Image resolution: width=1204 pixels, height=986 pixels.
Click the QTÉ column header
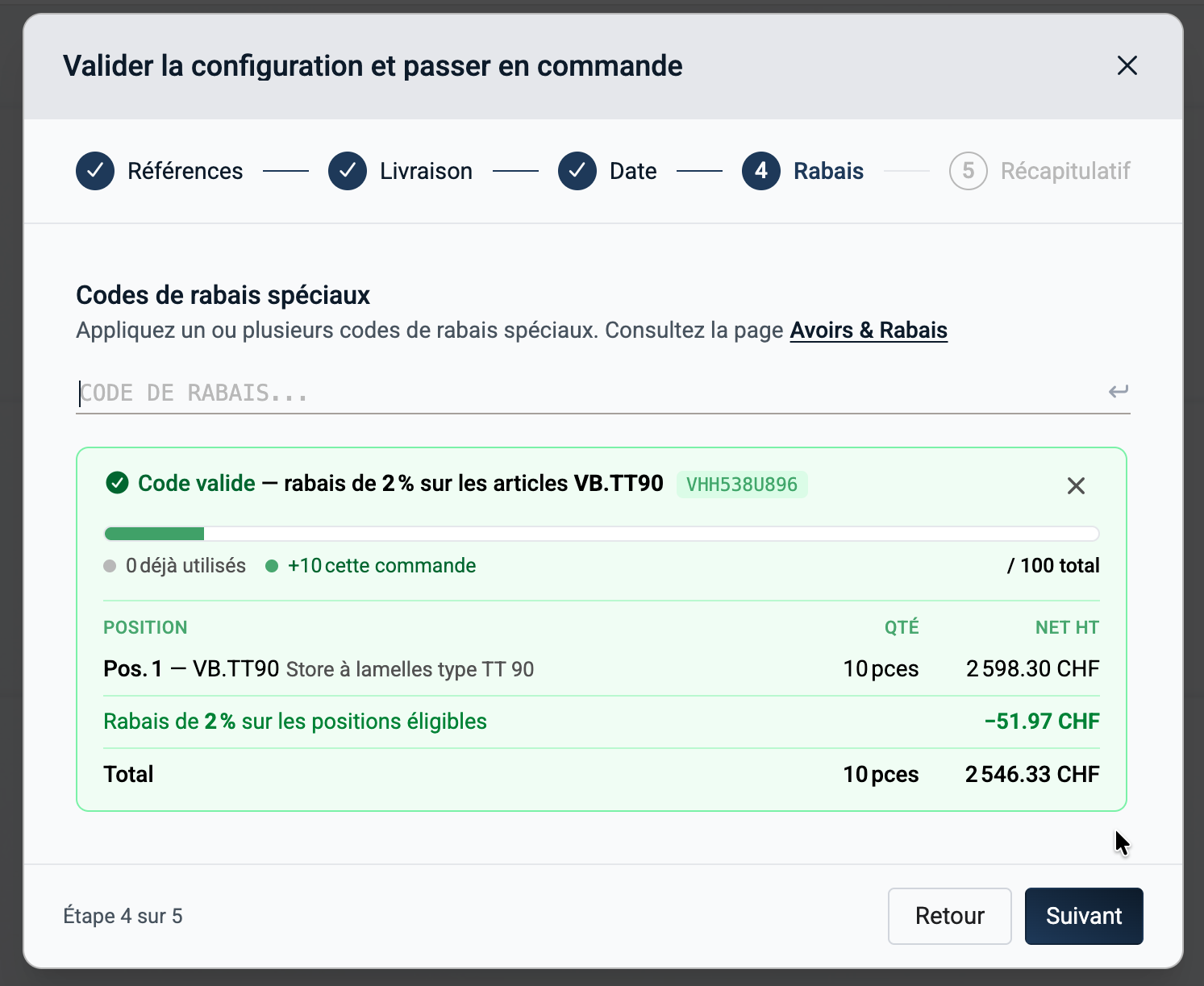902,627
